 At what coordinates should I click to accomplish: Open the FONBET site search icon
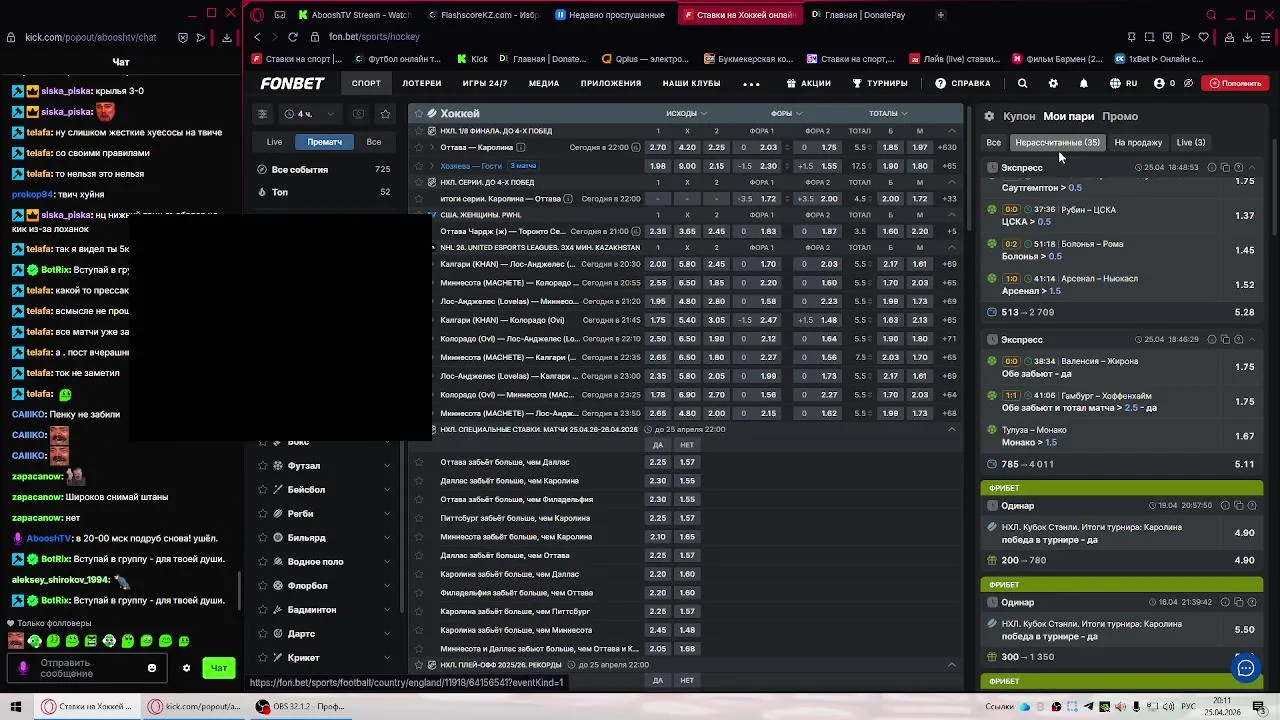(x=1022, y=84)
